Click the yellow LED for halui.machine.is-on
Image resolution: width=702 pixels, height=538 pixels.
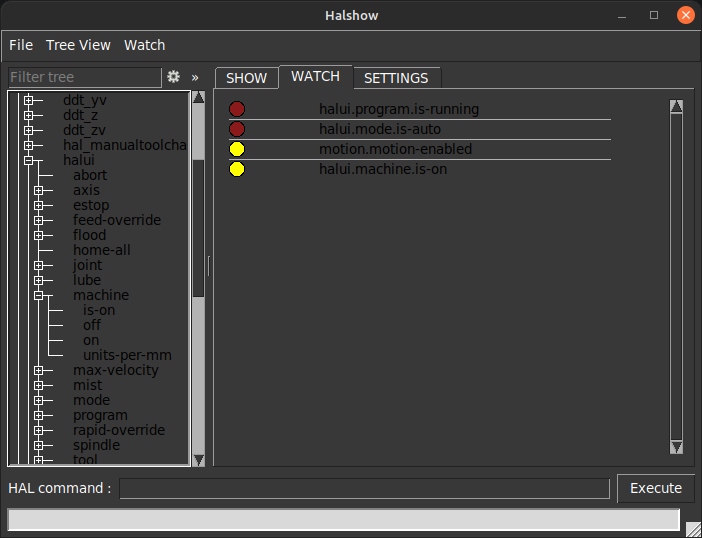pyautogui.click(x=237, y=169)
